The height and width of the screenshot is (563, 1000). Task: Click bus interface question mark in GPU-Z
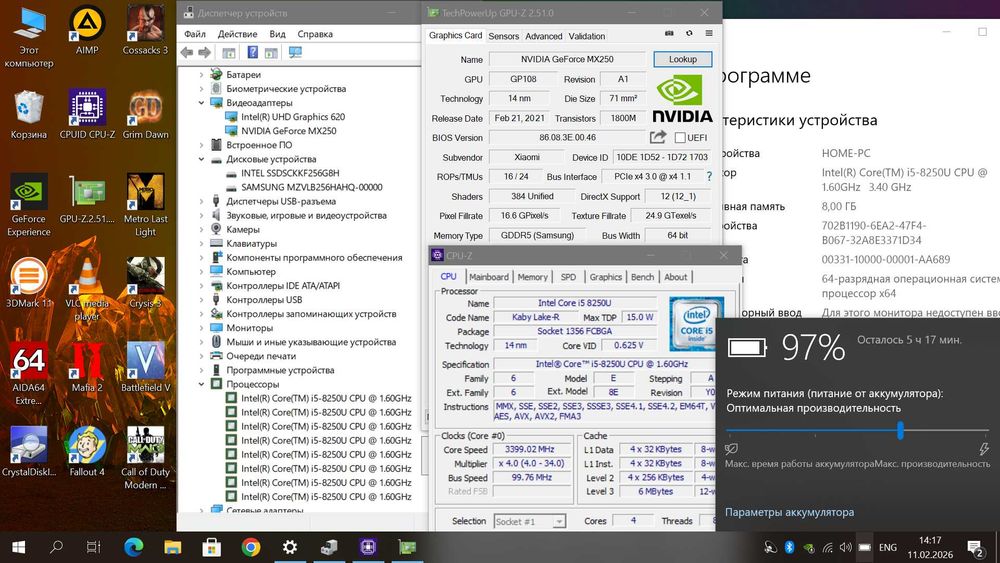(709, 176)
